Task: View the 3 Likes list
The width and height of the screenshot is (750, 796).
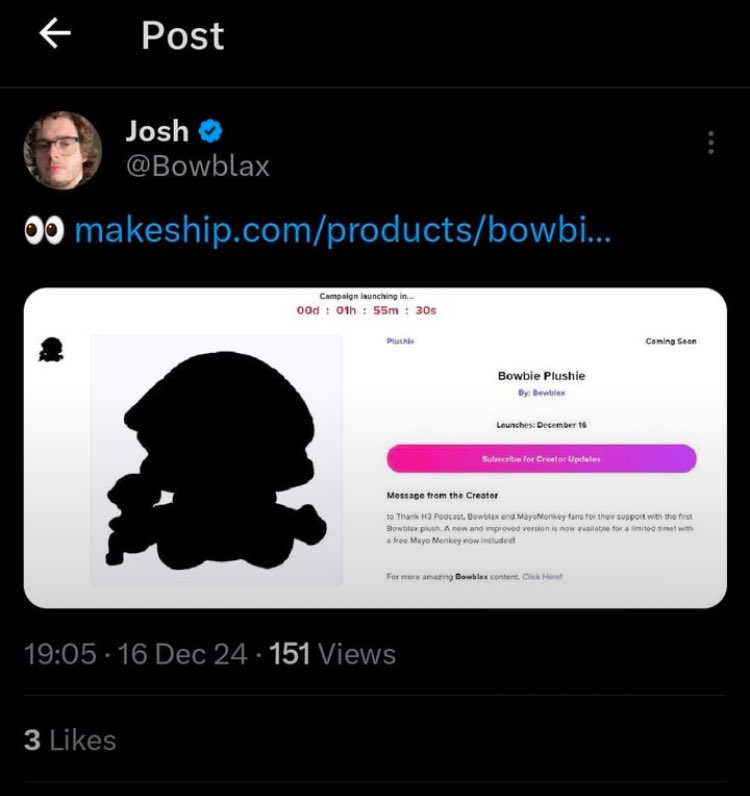Action: [70, 740]
